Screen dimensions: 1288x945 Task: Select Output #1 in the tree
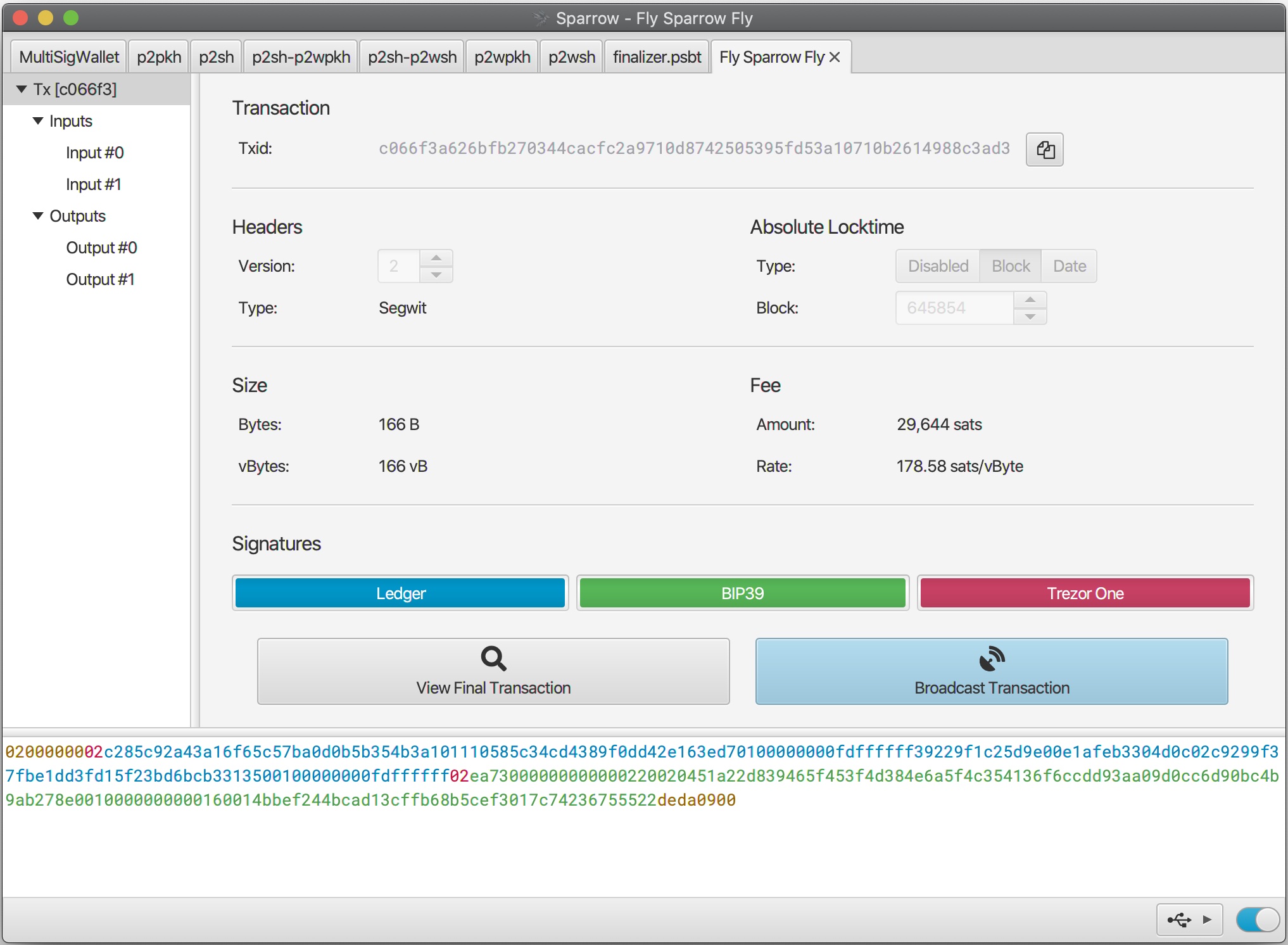[x=100, y=279]
